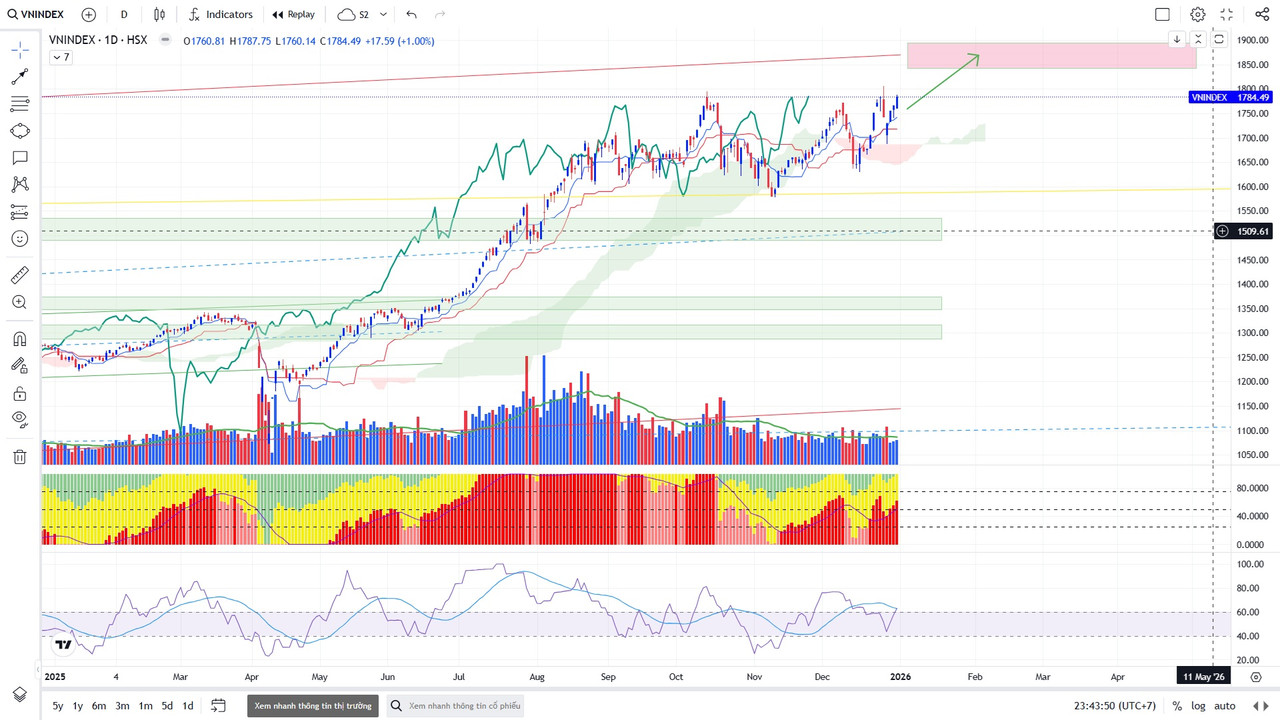Open chart settings gear

pos(1198,15)
